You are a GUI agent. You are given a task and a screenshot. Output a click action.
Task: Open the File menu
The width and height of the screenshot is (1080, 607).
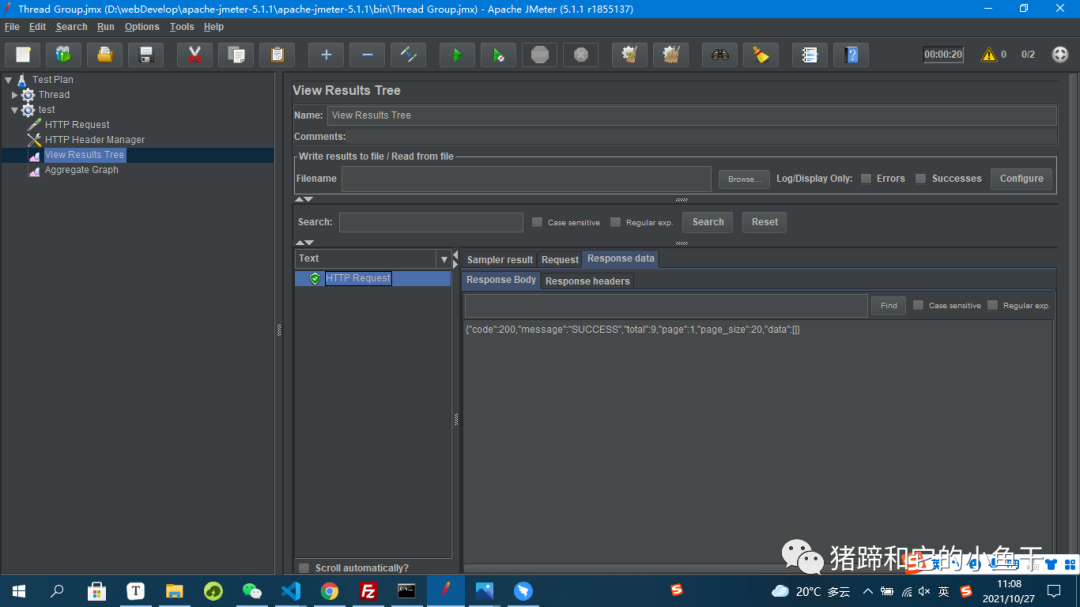[x=12, y=27]
